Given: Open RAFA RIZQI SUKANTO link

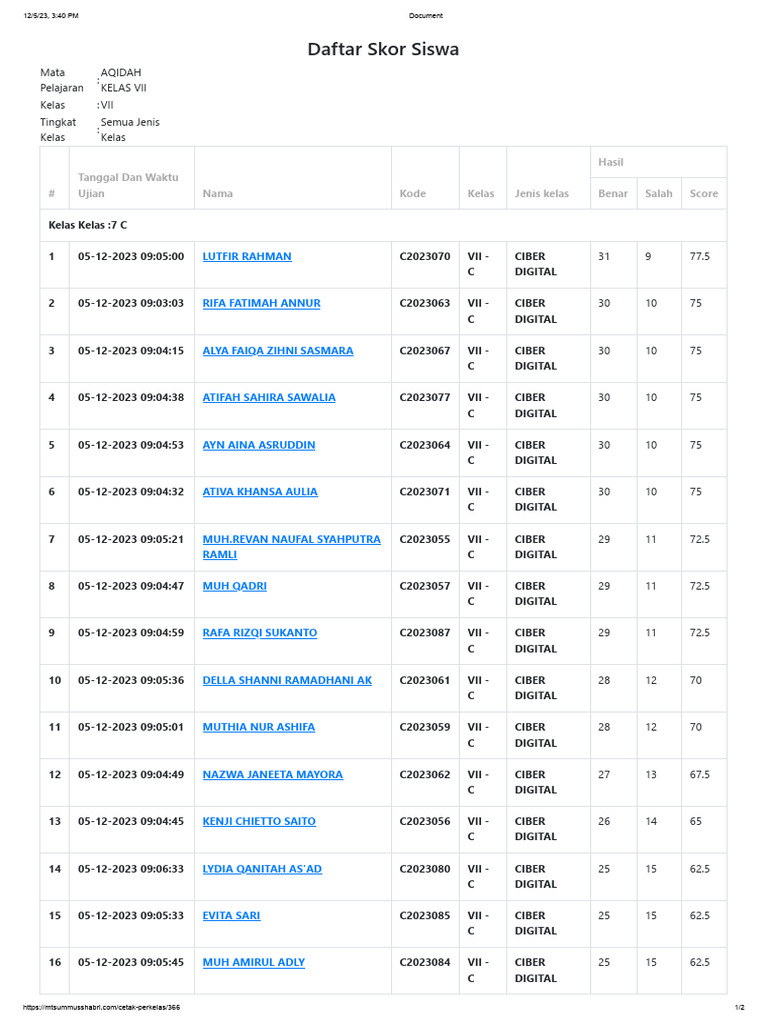Looking at the screenshot, I should click(x=260, y=633).
